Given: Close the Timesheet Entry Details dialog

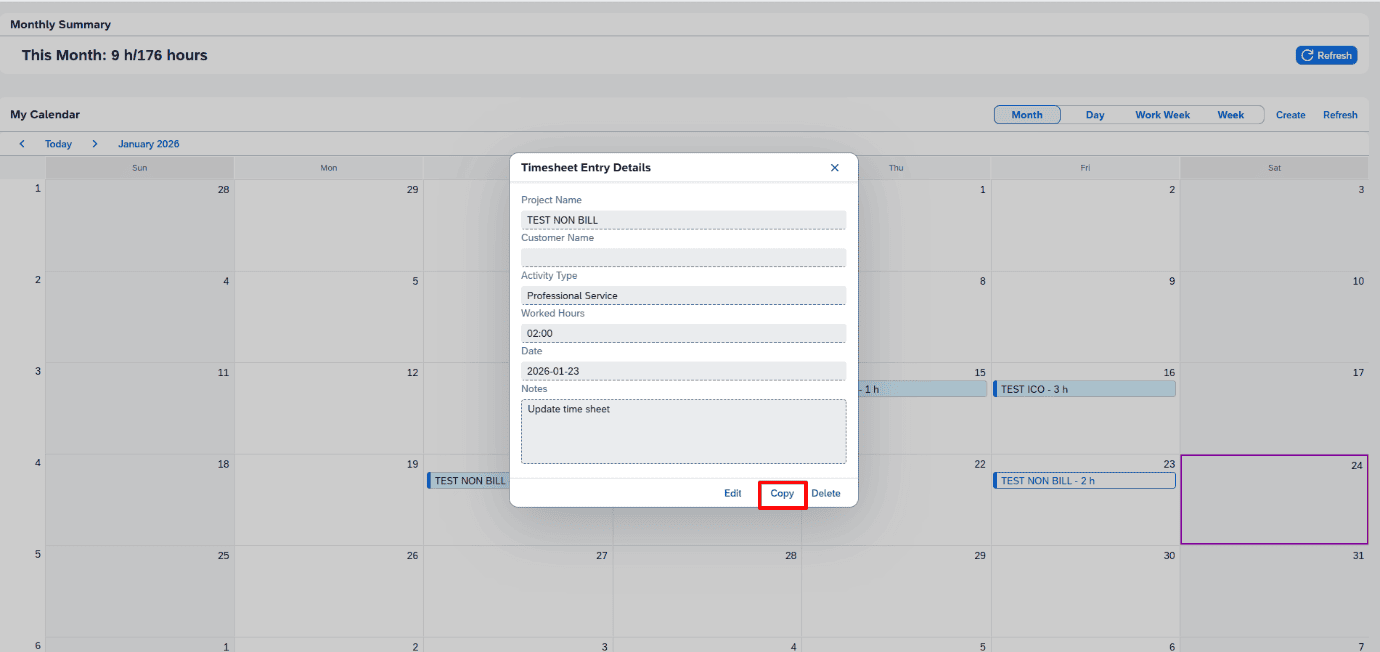Looking at the screenshot, I should click(835, 168).
